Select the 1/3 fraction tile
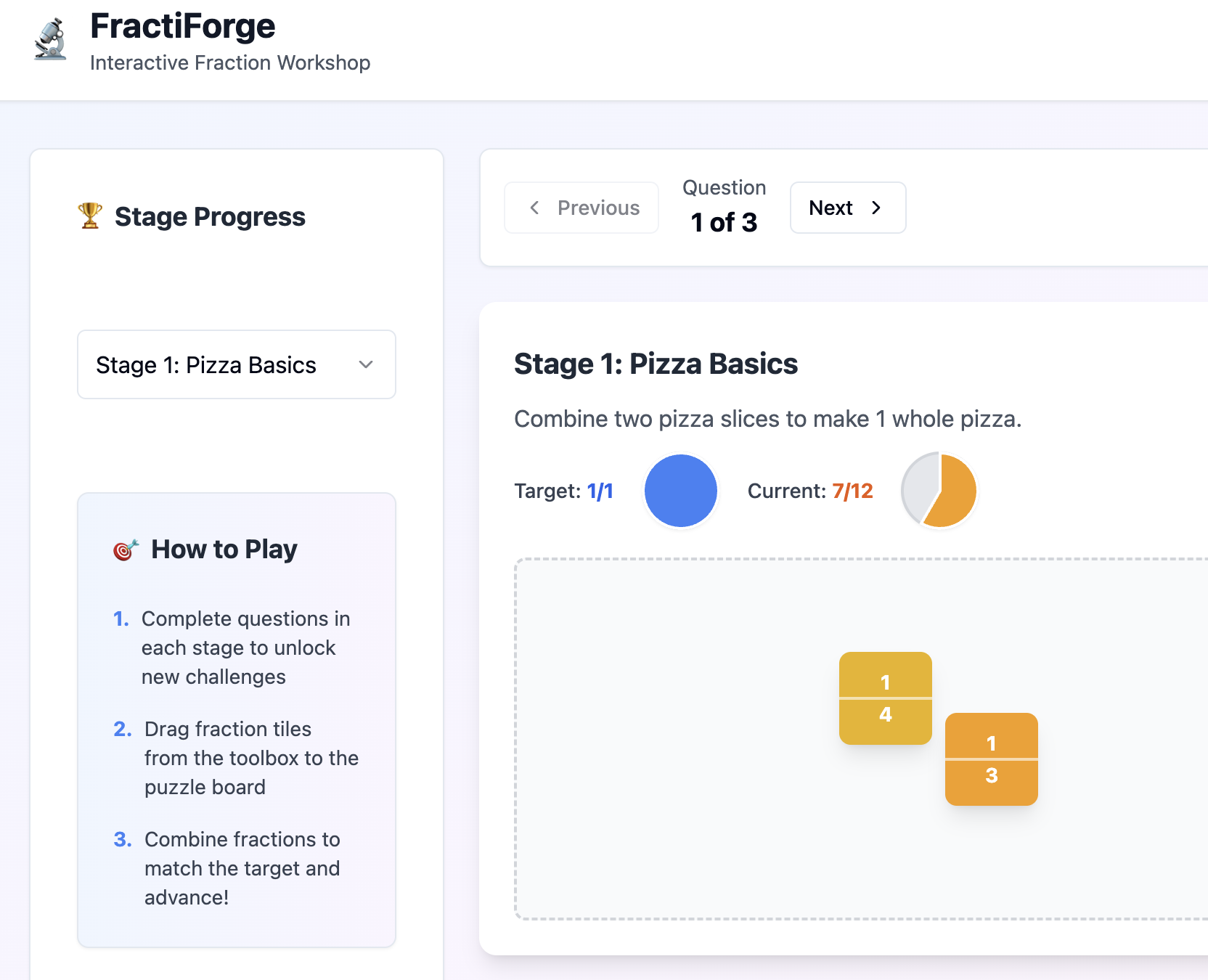 [x=991, y=759]
